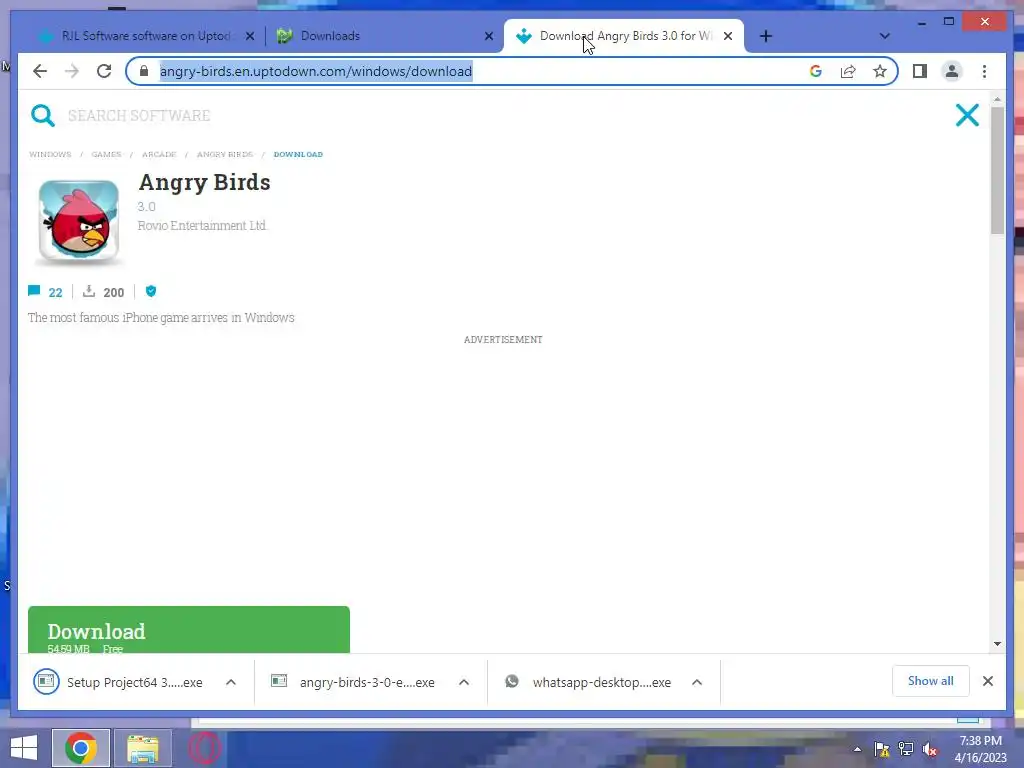Share this page using the share icon

tap(848, 71)
